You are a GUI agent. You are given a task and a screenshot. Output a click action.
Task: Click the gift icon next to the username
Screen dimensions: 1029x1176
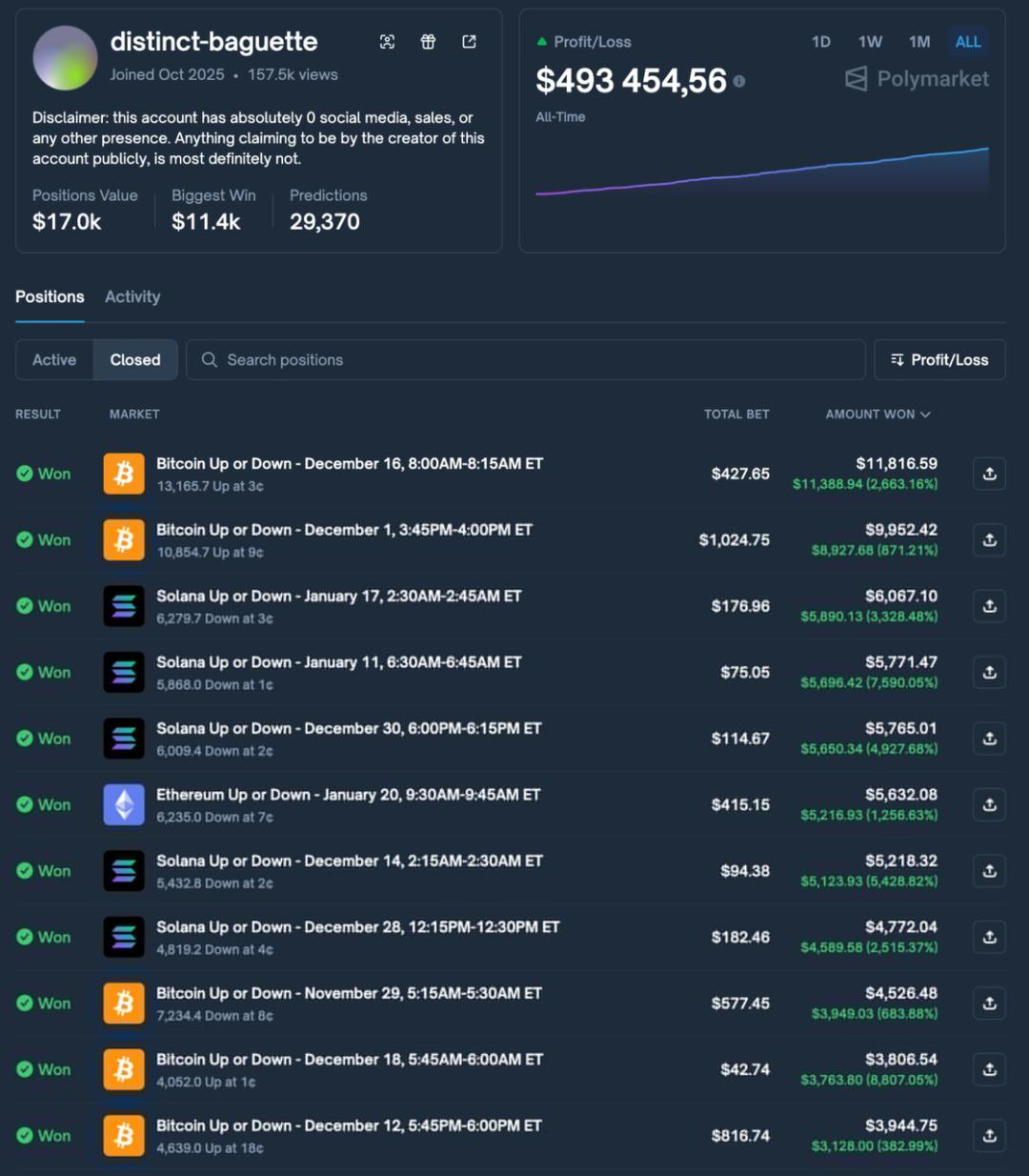(x=428, y=41)
